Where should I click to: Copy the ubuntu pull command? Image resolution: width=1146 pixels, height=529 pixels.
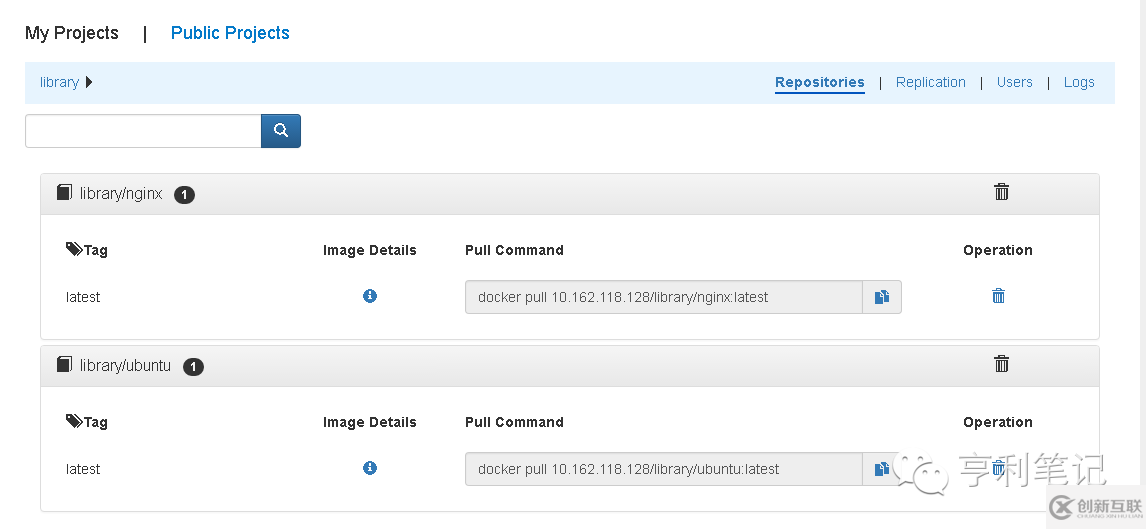click(882, 469)
